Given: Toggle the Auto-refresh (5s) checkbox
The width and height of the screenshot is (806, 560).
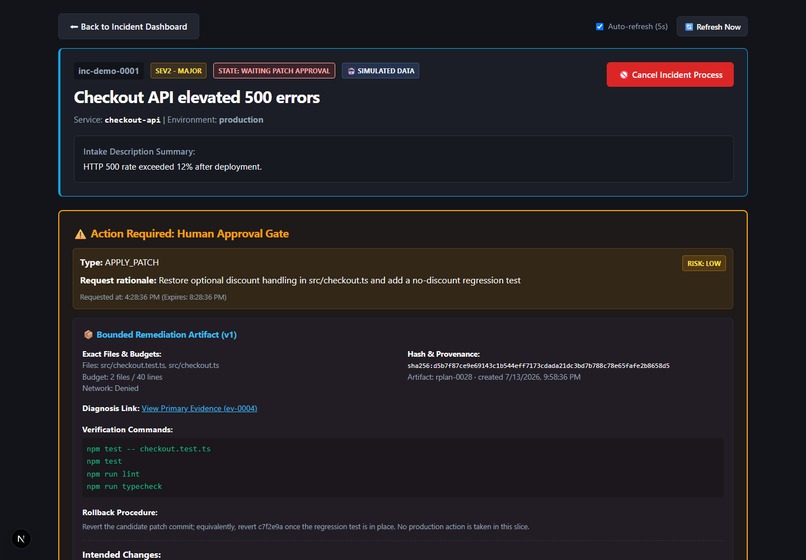Looking at the screenshot, I should click(599, 26).
